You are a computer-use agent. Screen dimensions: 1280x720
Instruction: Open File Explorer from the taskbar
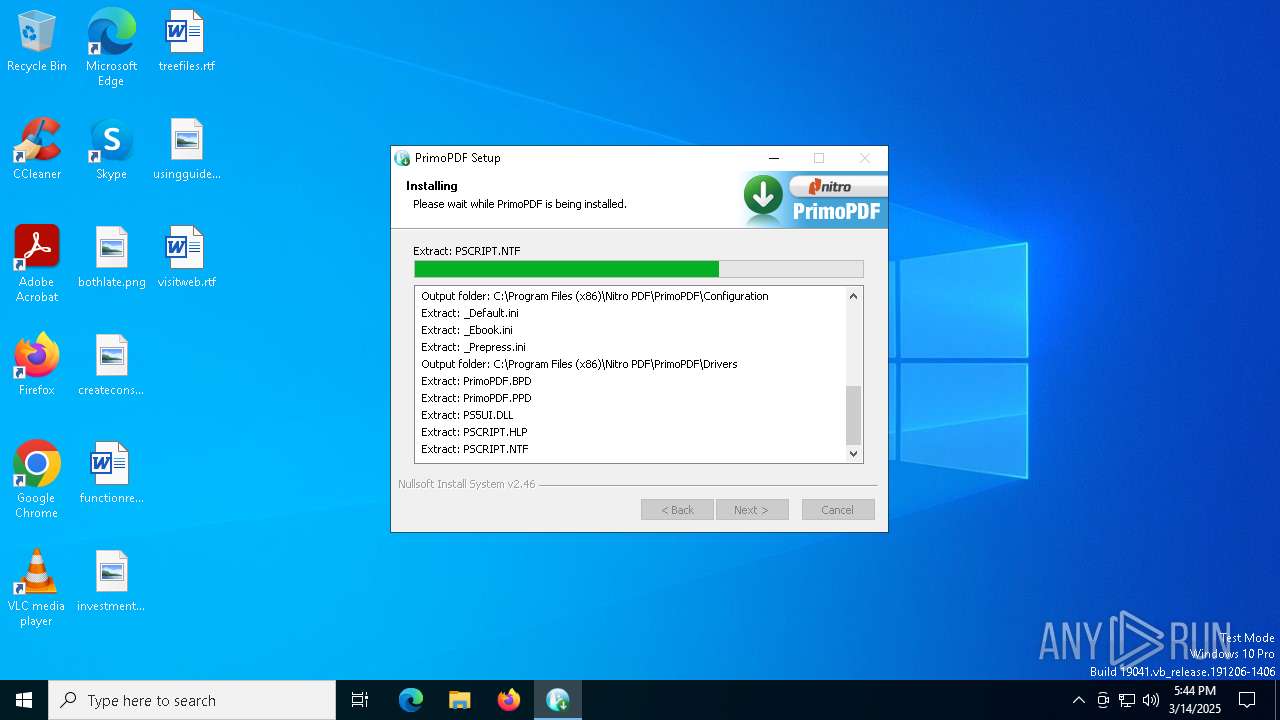click(460, 700)
